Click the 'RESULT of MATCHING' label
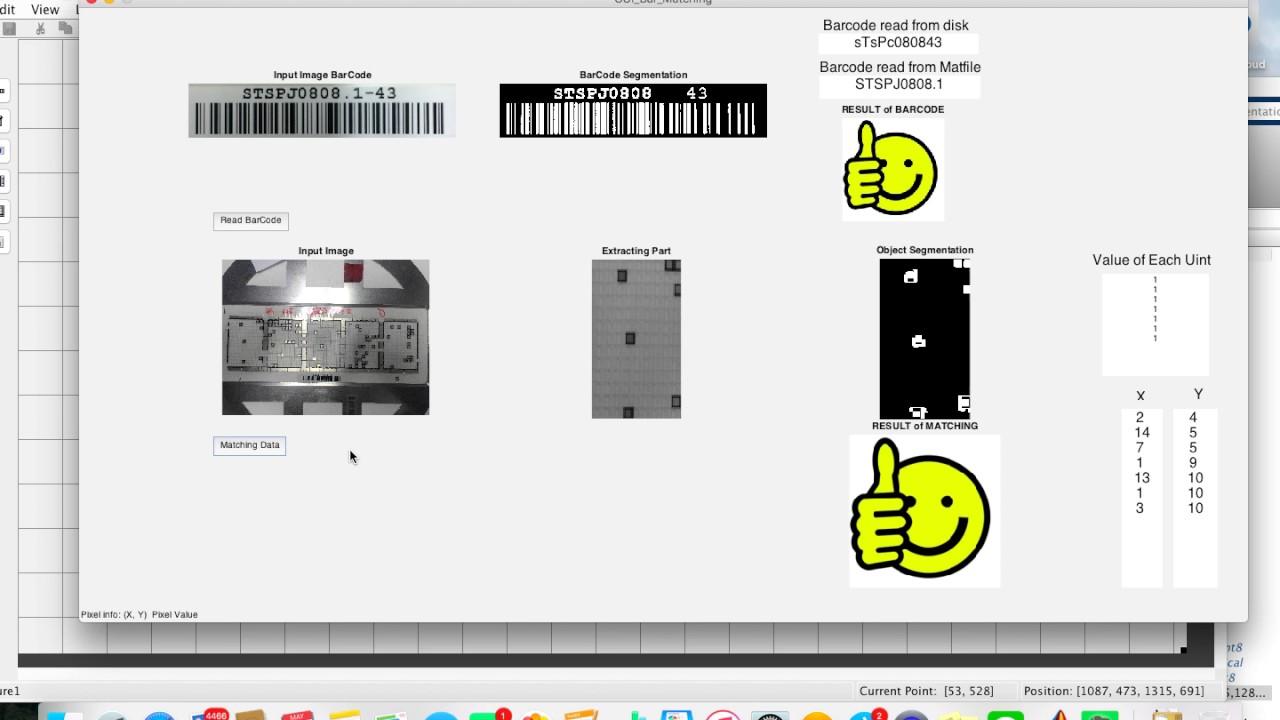Image resolution: width=1280 pixels, height=720 pixels. [925, 426]
